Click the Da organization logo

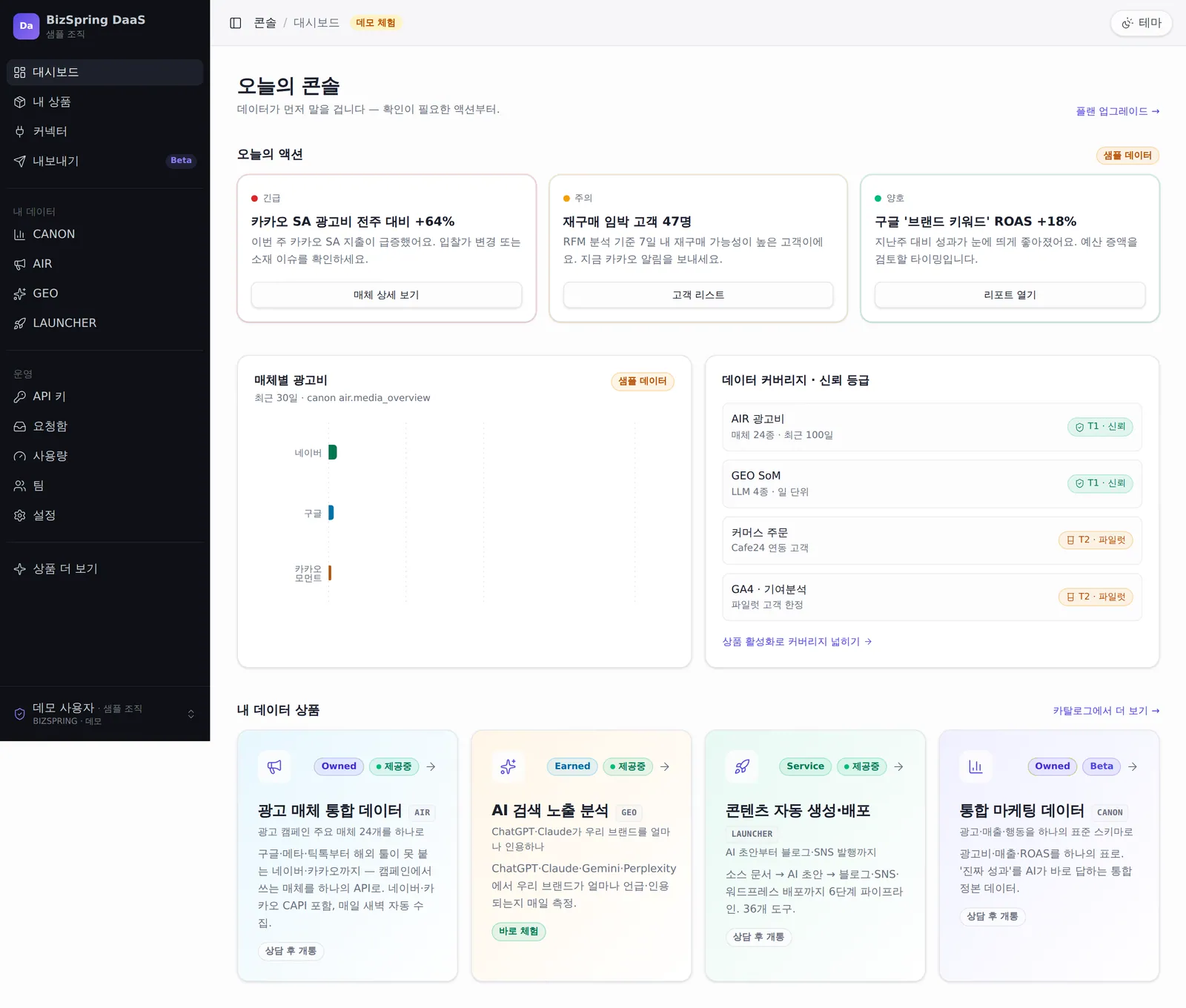pos(26,26)
